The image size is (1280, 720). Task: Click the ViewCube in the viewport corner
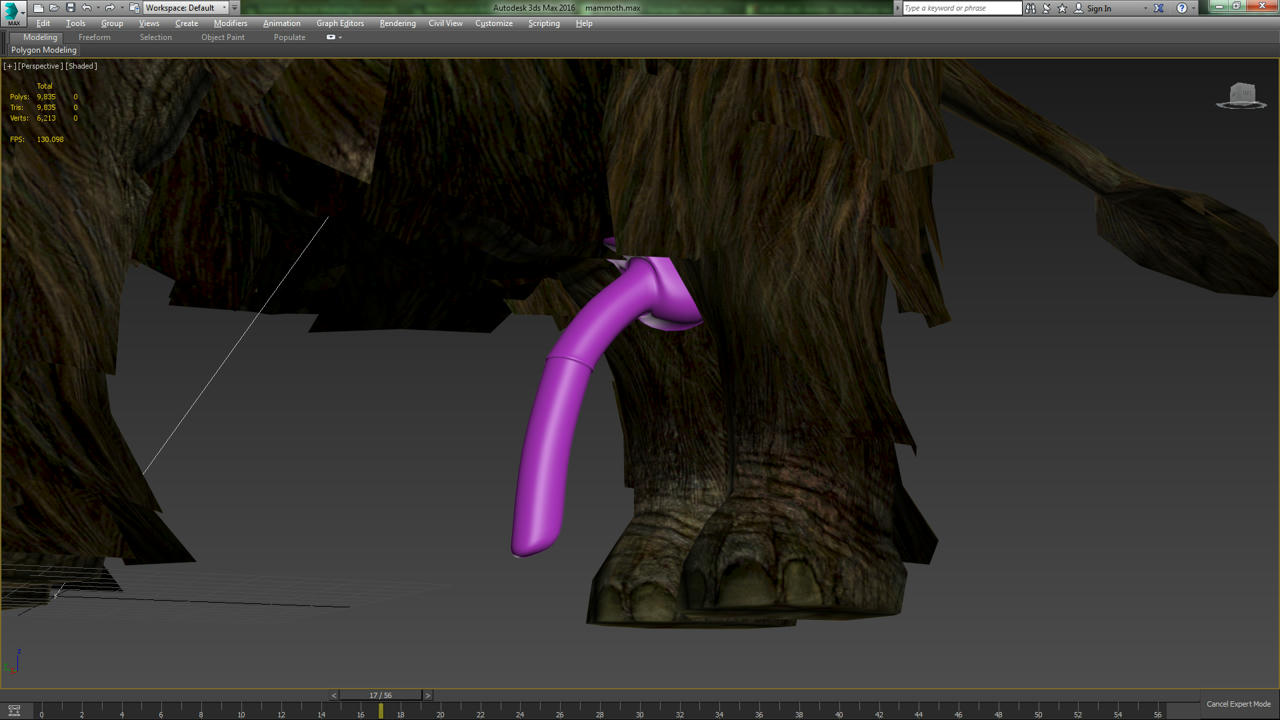1241,96
